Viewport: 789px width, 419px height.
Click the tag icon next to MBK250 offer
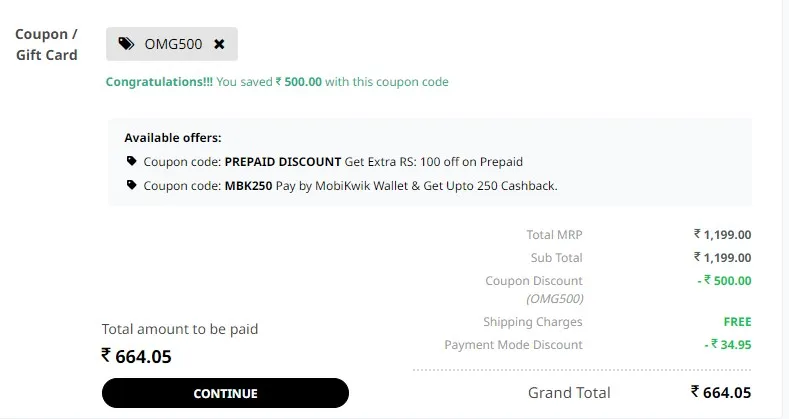pos(131,185)
